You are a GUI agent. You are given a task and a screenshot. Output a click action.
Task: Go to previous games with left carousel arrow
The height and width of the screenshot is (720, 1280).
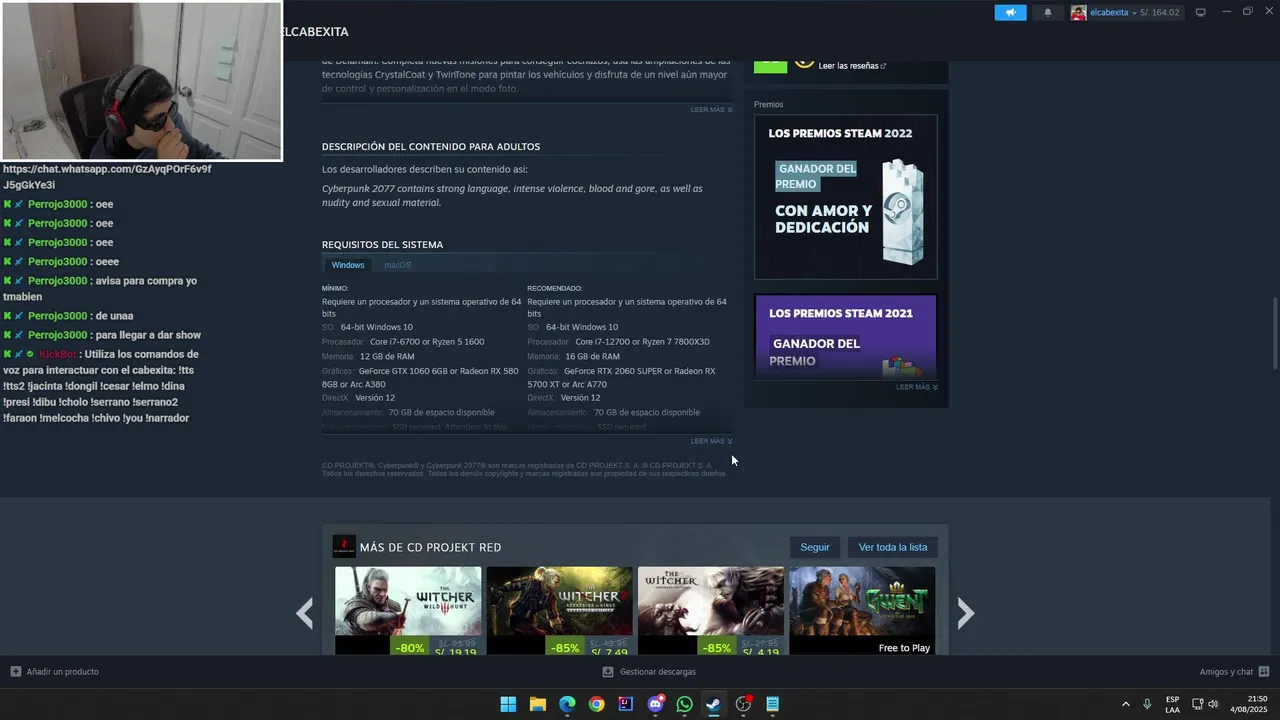point(305,613)
